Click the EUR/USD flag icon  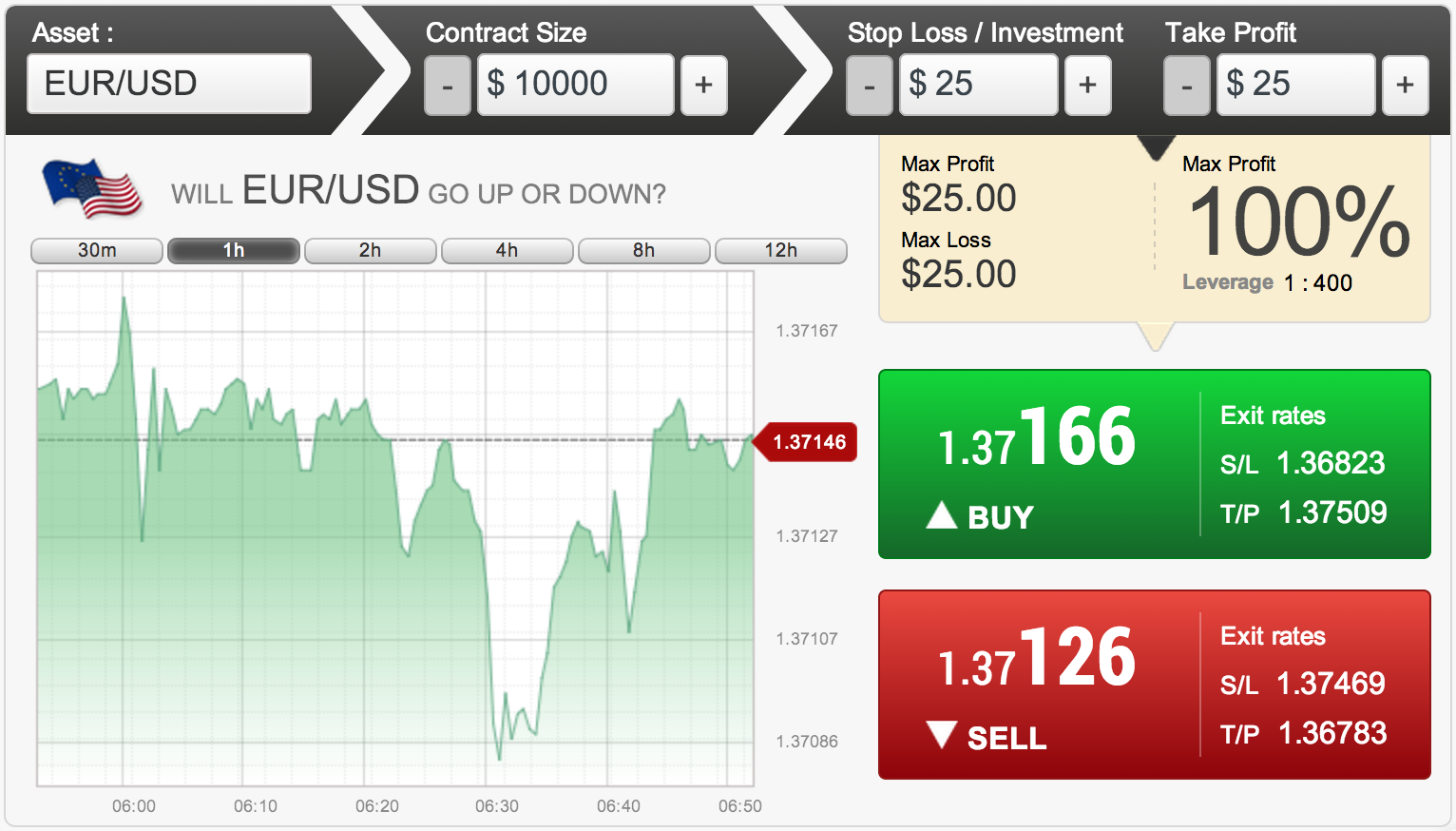(x=92, y=188)
